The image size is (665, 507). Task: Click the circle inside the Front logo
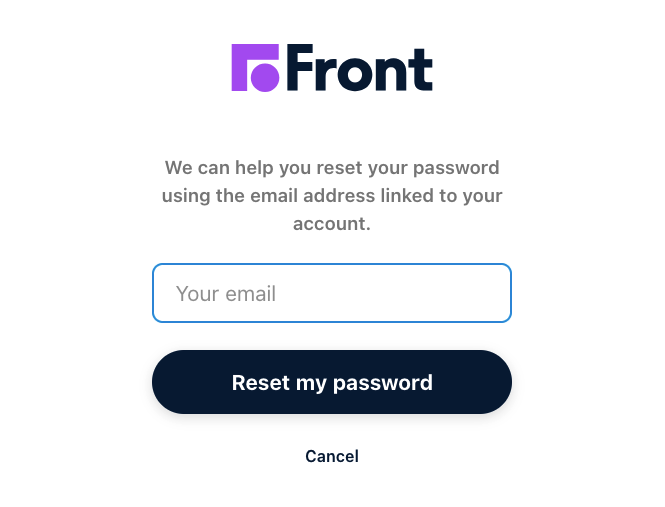pyautogui.click(x=264, y=77)
